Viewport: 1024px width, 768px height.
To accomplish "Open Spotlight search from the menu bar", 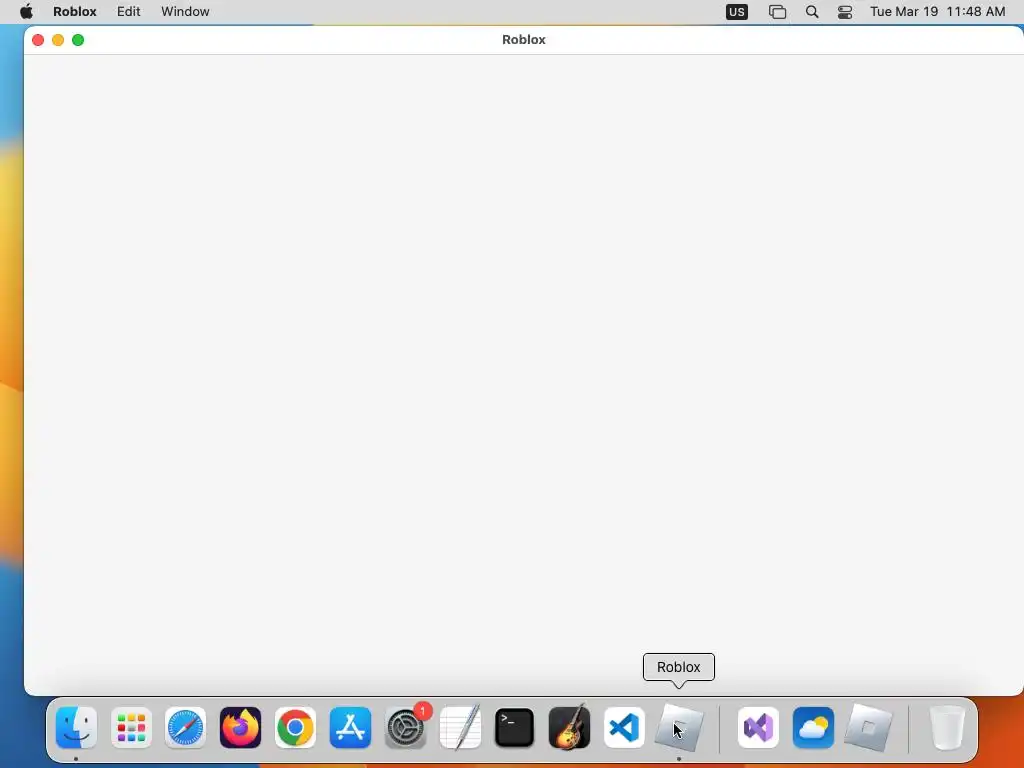I will click(x=812, y=12).
